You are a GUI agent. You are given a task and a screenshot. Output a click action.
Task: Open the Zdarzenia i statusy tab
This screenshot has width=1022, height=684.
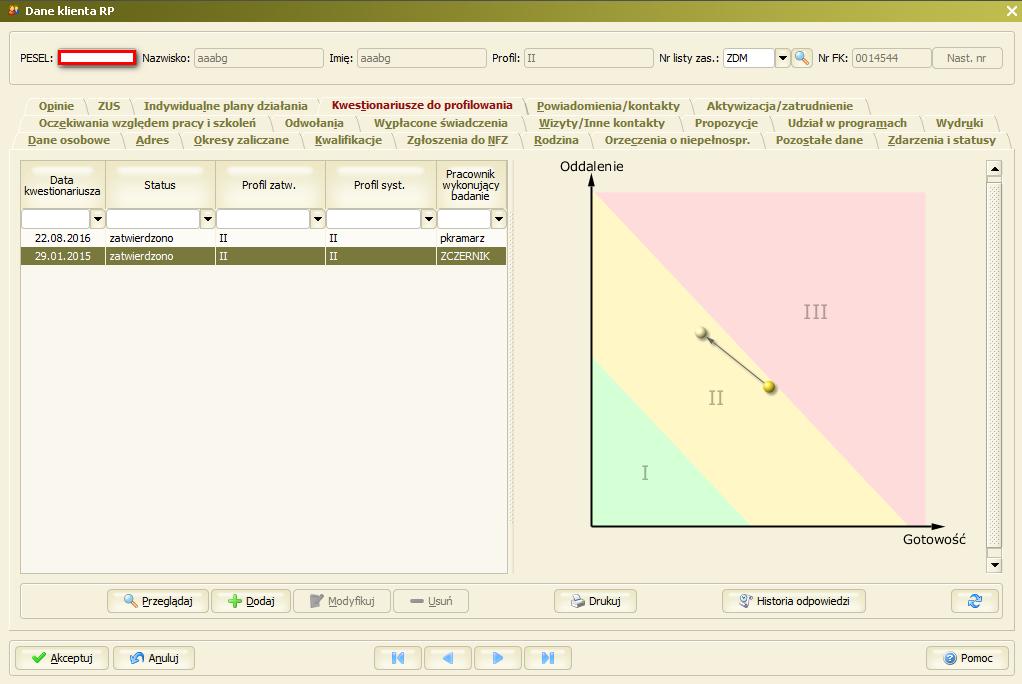pyautogui.click(x=942, y=140)
